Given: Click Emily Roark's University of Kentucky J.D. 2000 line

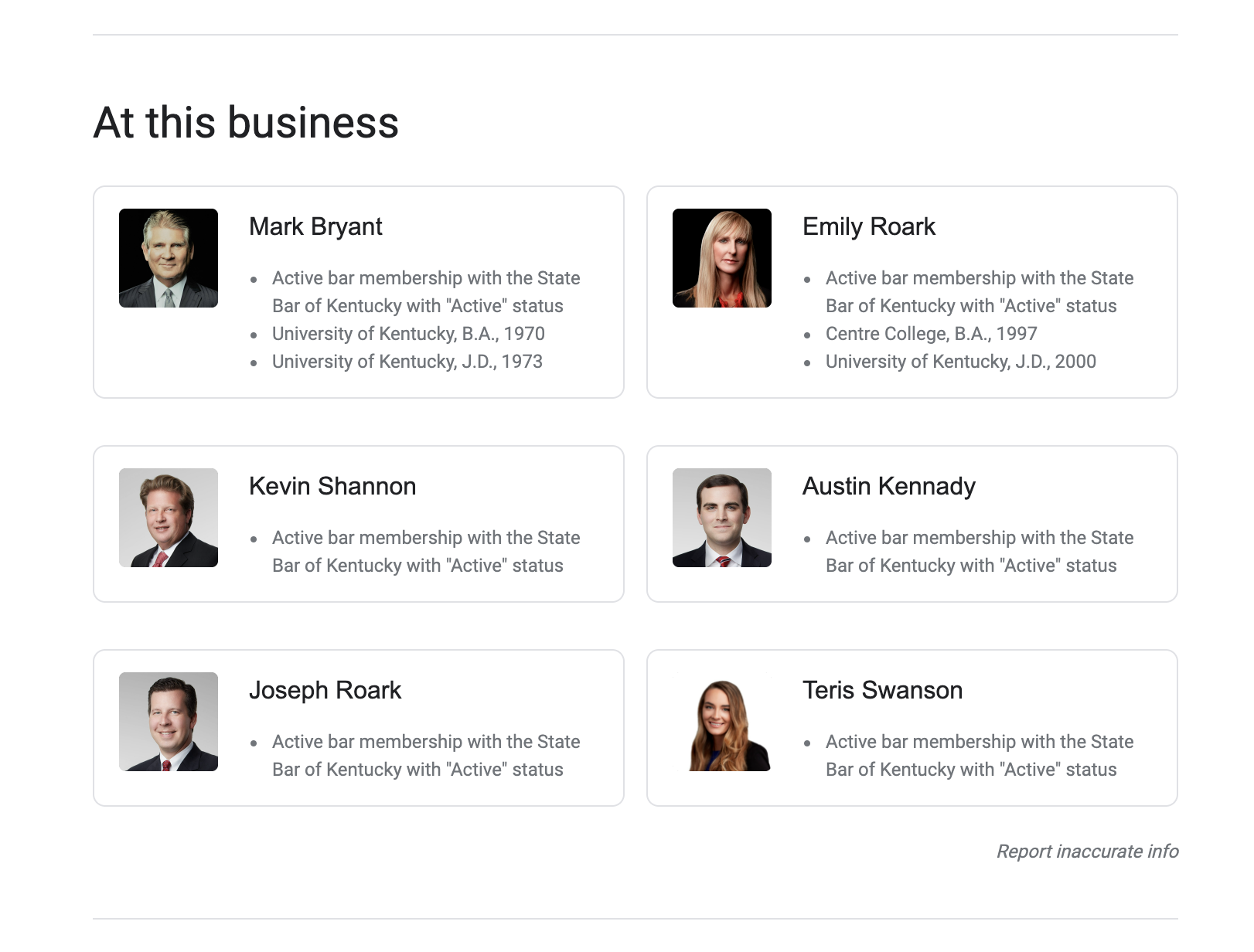Looking at the screenshot, I should pos(960,362).
